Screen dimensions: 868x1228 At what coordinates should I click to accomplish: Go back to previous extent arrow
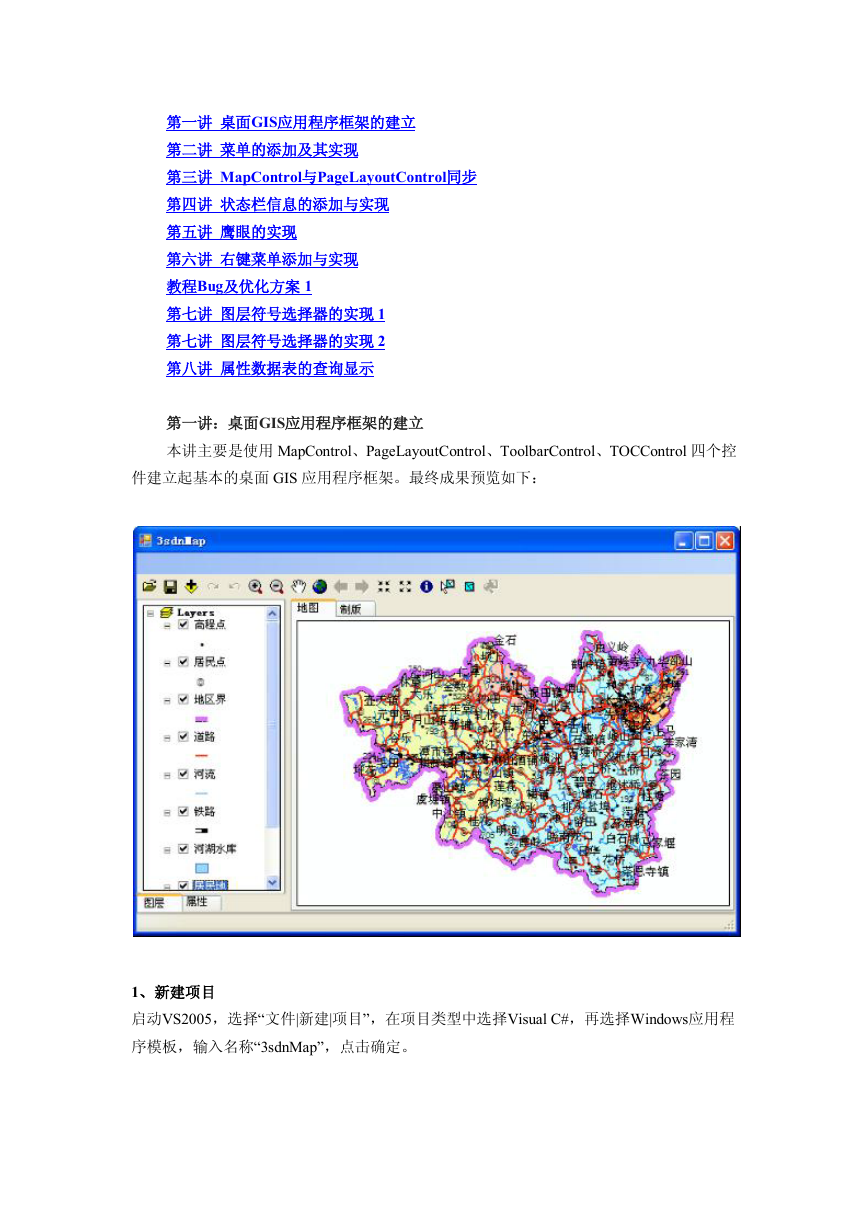point(341,587)
